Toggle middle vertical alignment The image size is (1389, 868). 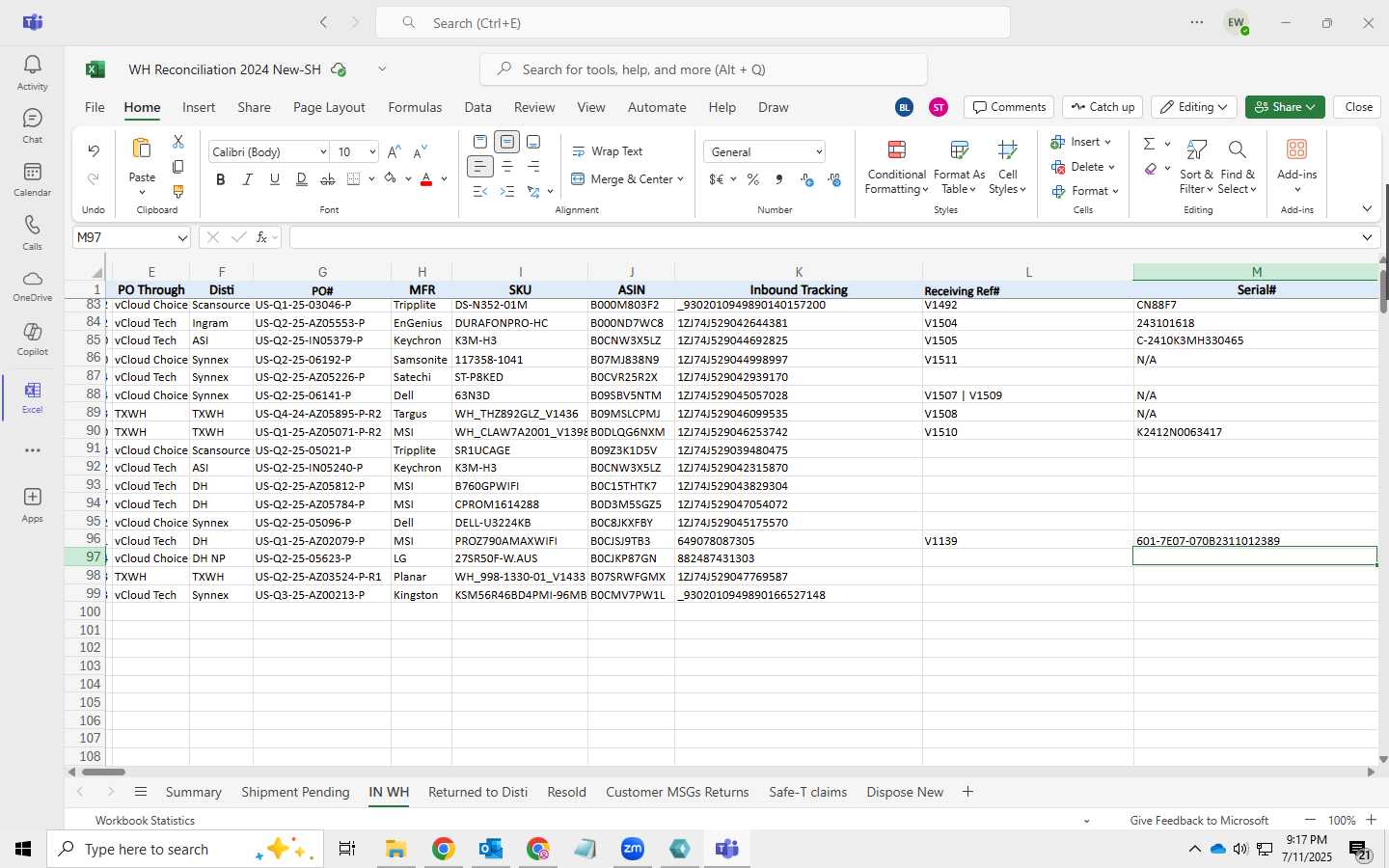pyautogui.click(x=506, y=142)
